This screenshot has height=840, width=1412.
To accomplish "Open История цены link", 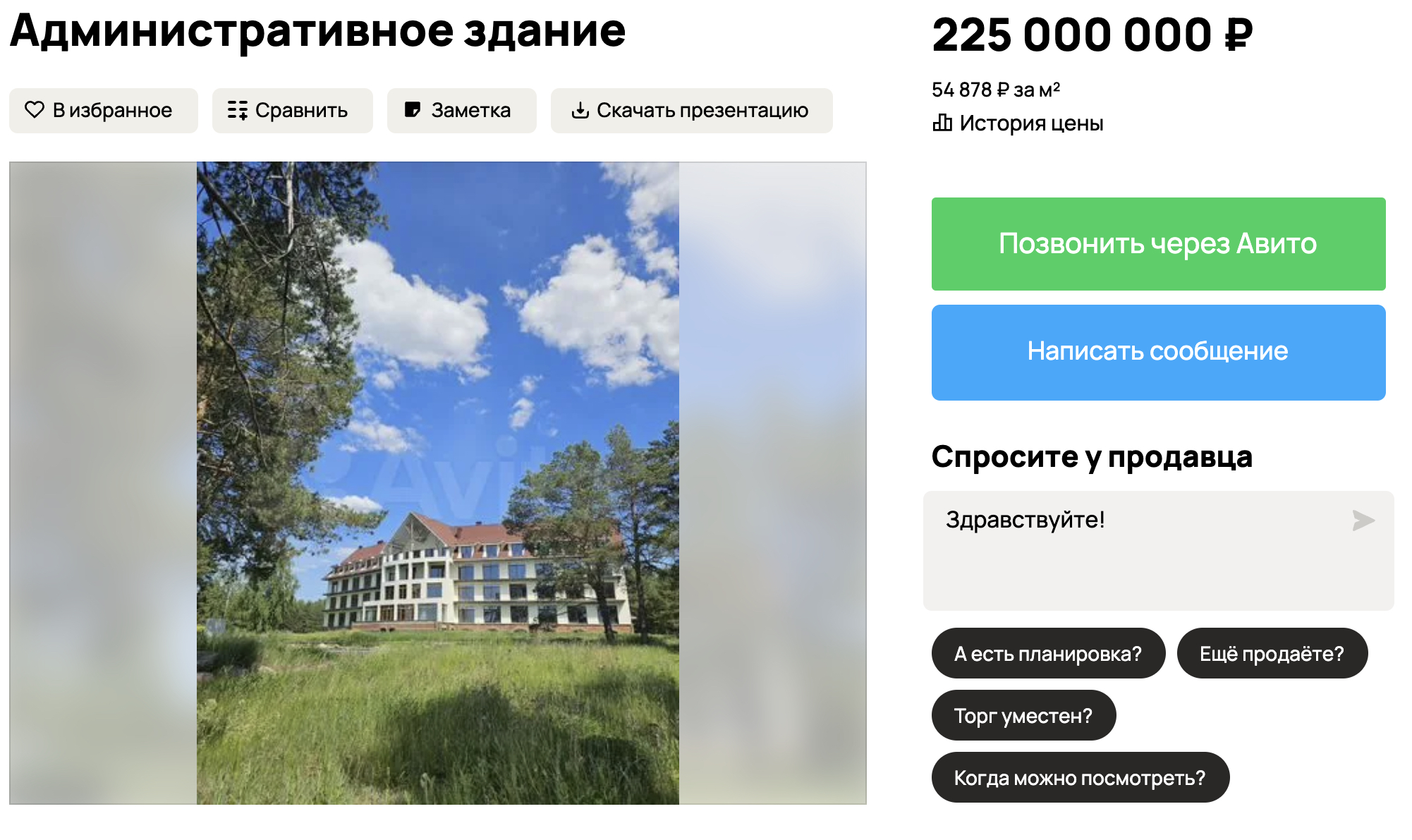I will tap(1018, 123).
